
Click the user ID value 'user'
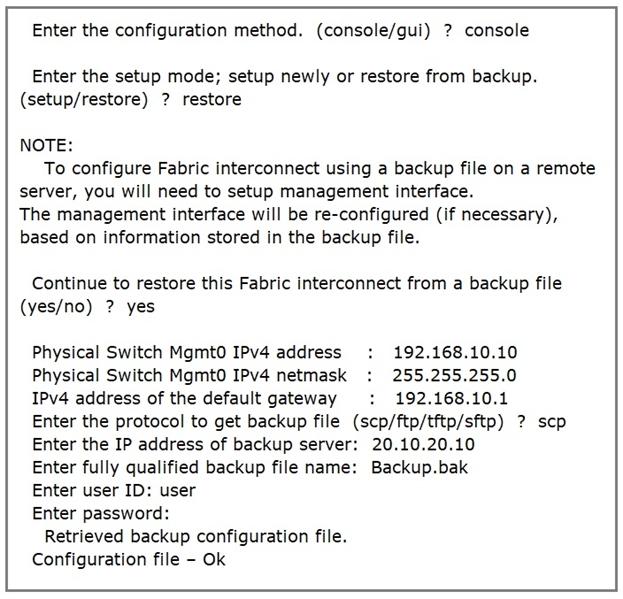pos(178,491)
